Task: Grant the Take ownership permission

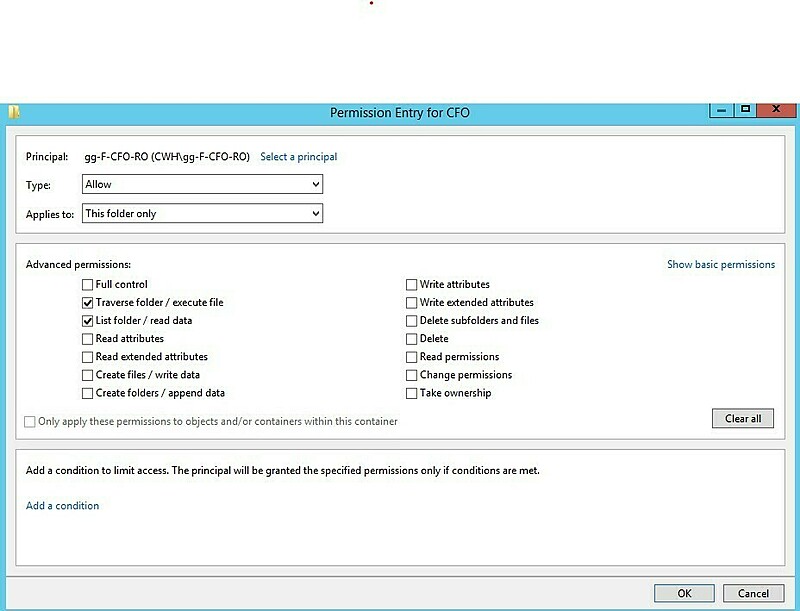Action: click(x=410, y=393)
